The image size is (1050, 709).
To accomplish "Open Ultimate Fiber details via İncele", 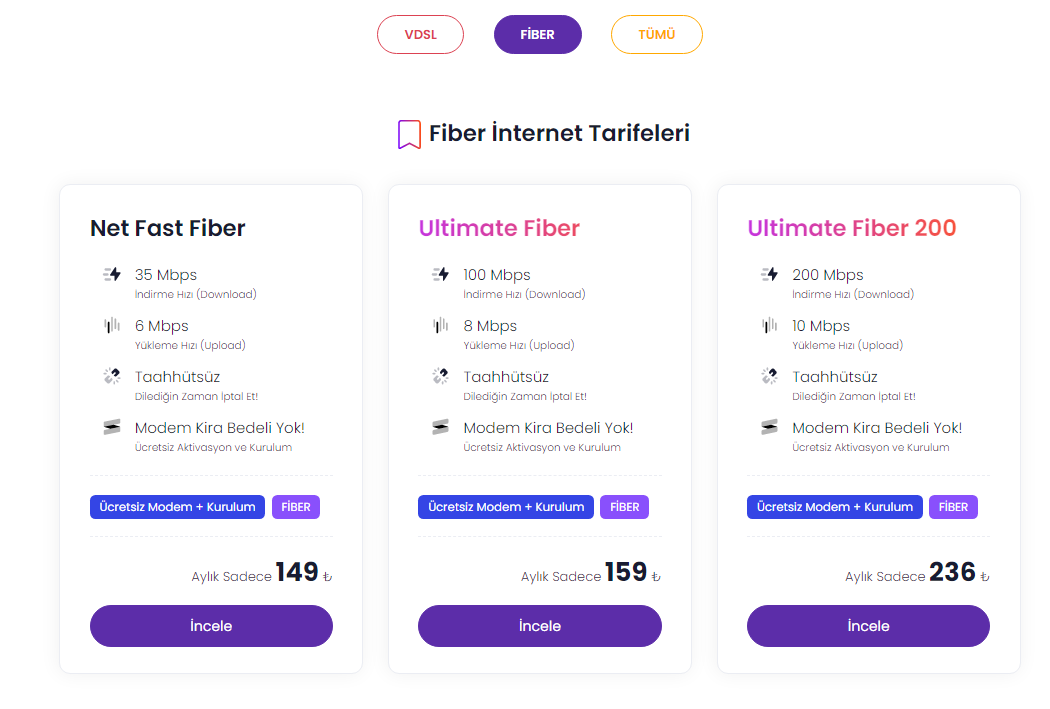I will (539, 626).
